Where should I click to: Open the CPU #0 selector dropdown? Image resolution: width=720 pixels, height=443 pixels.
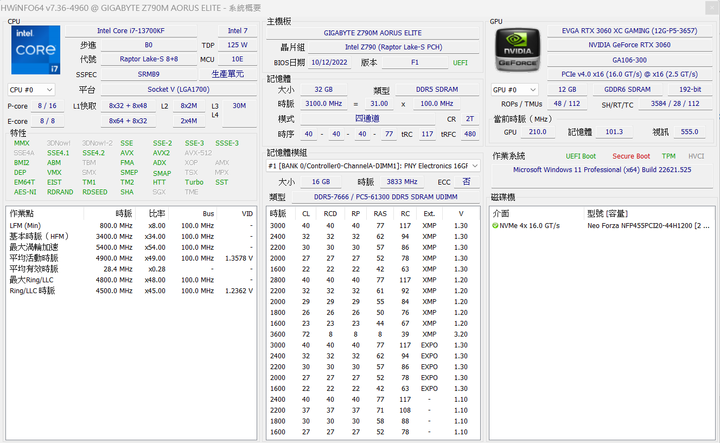pos(31,90)
